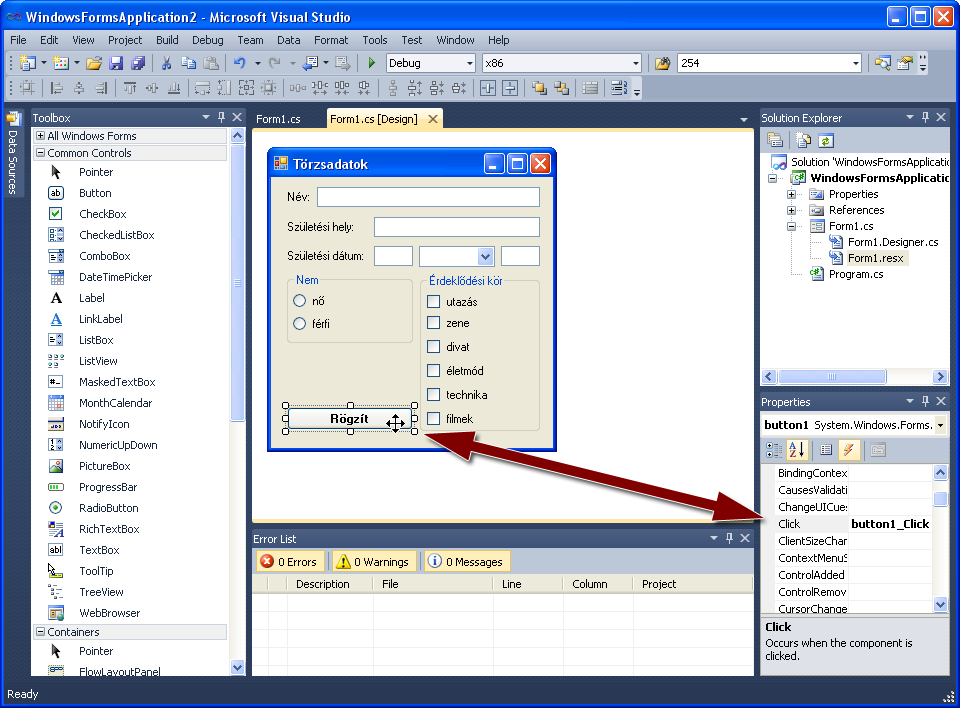Image resolution: width=960 pixels, height=708 pixels.
Task: Click the Add New Item toolbar icon
Action: [x=61, y=63]
